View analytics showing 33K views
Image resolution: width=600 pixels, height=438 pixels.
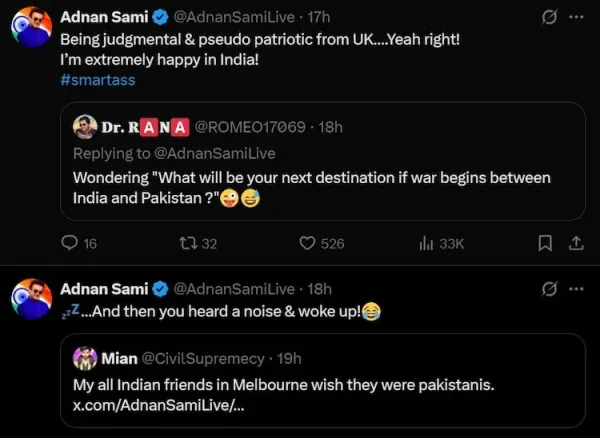(x=426, y=243)
